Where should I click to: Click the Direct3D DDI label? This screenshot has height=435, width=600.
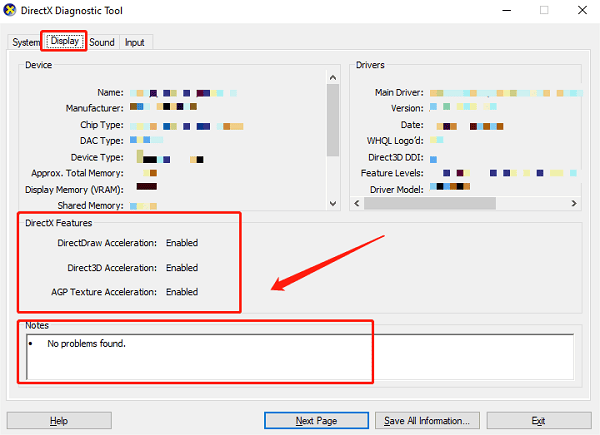(396, 157)
